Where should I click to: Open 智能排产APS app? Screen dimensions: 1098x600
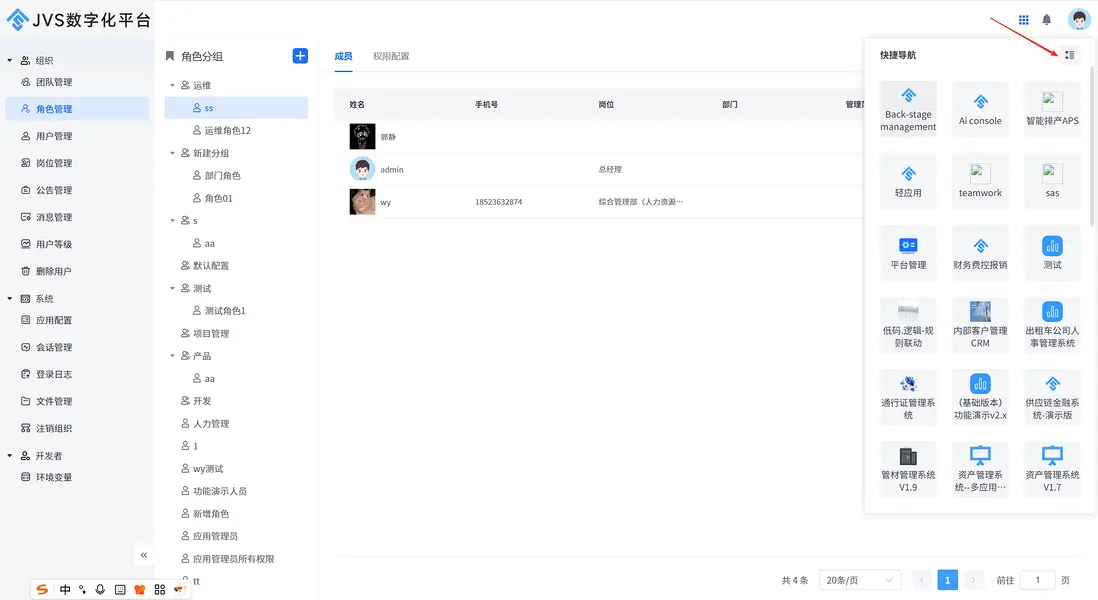pyautogui.click(x=1052, y=109)
